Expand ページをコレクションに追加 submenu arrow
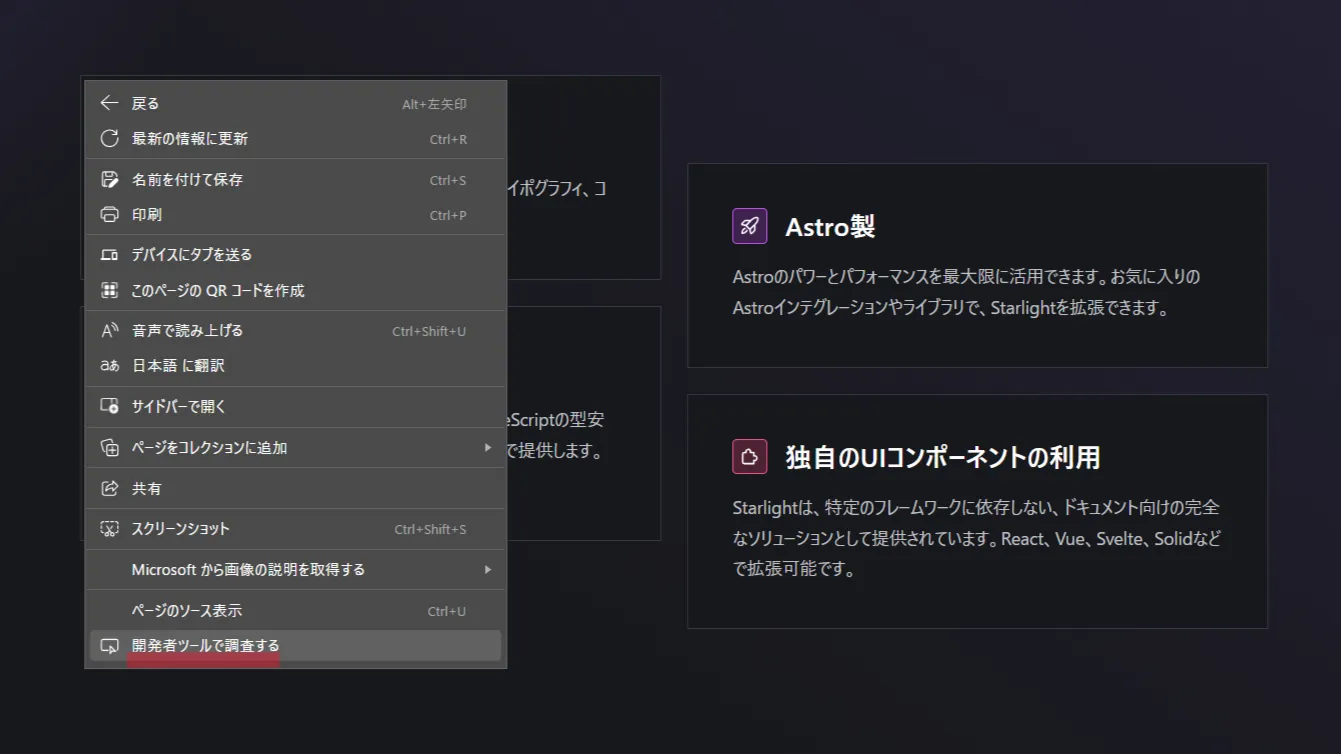This screenshot has height=754, width=1341. pos(488,448)
